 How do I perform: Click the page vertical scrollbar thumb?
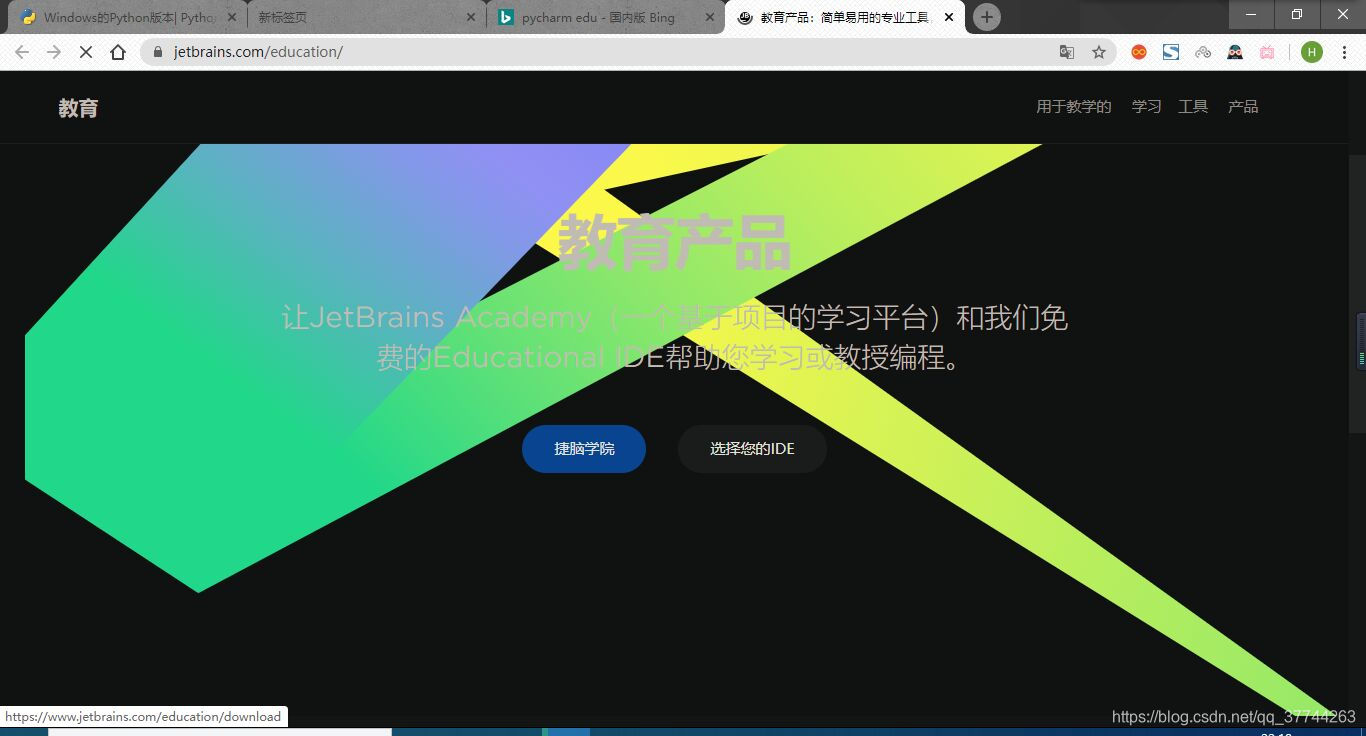pos(1357,294)
